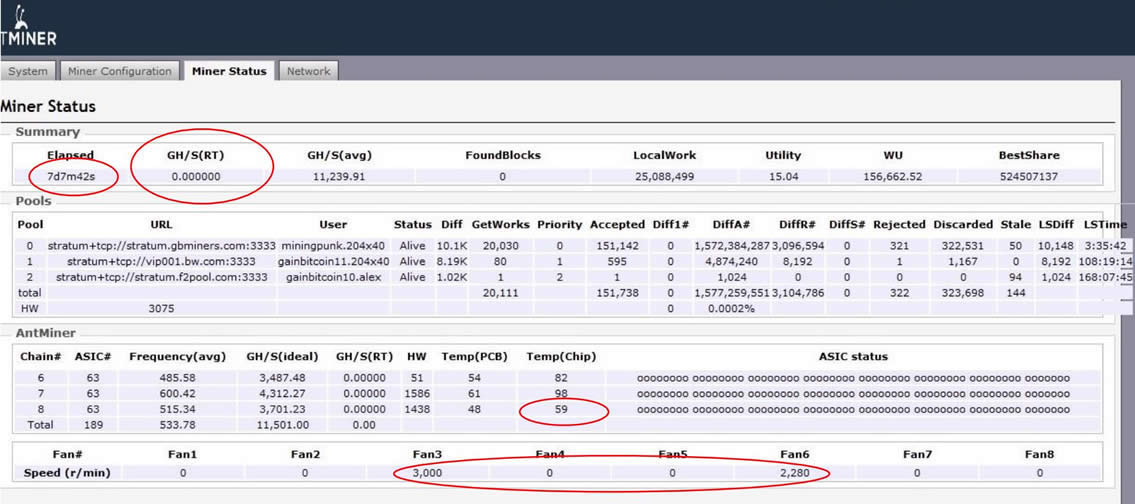1135x504 pixels.
Task: Click the HW count 3075 in Pools
Action: (161, 309)
